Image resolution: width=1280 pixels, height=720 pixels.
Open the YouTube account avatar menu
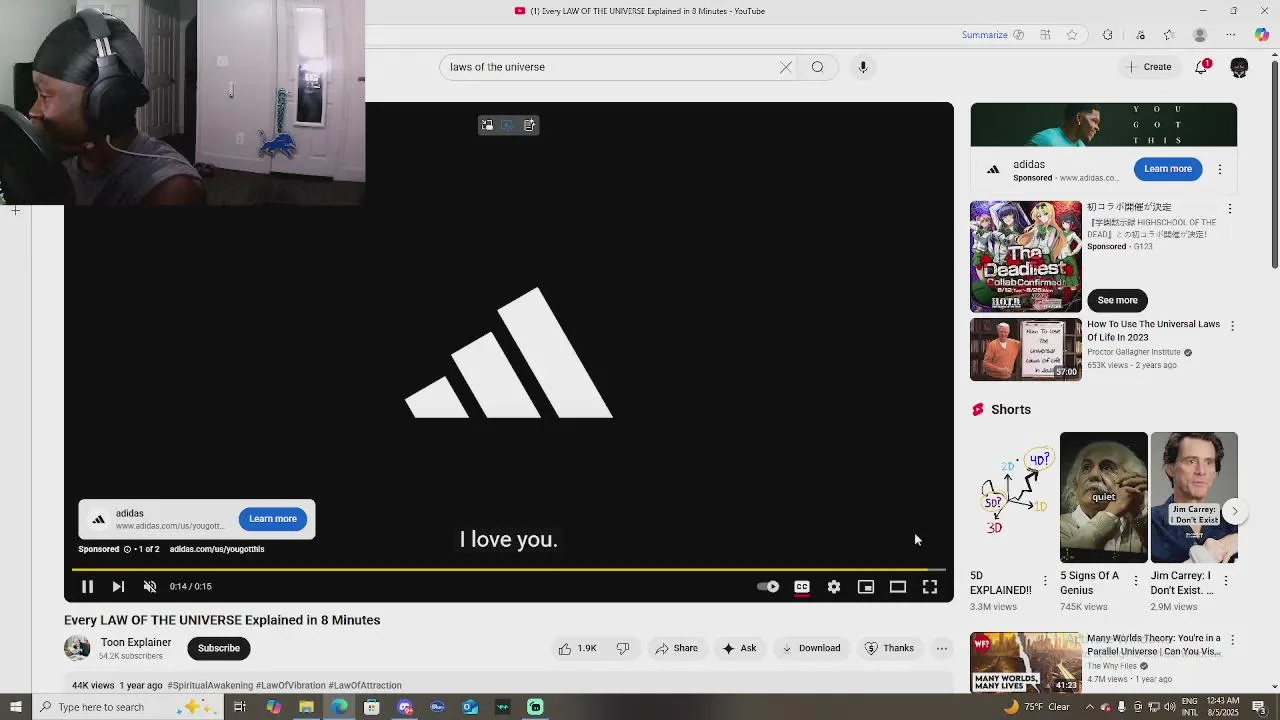(1239, 67)
